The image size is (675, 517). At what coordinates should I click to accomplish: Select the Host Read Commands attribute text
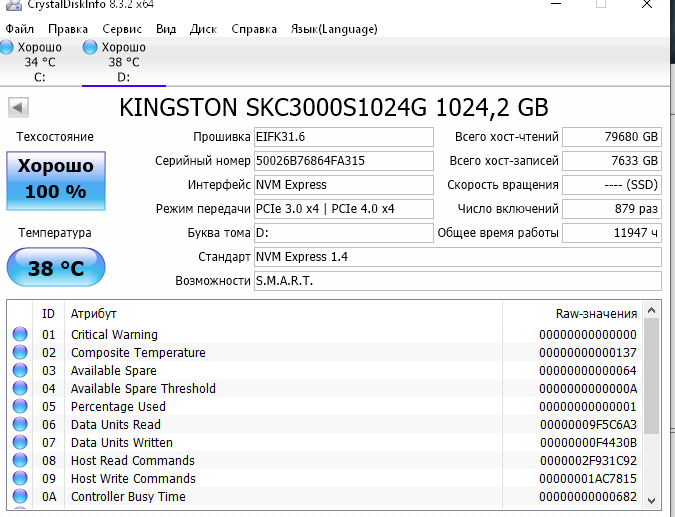pyautogui.click(x=133, y=461)
